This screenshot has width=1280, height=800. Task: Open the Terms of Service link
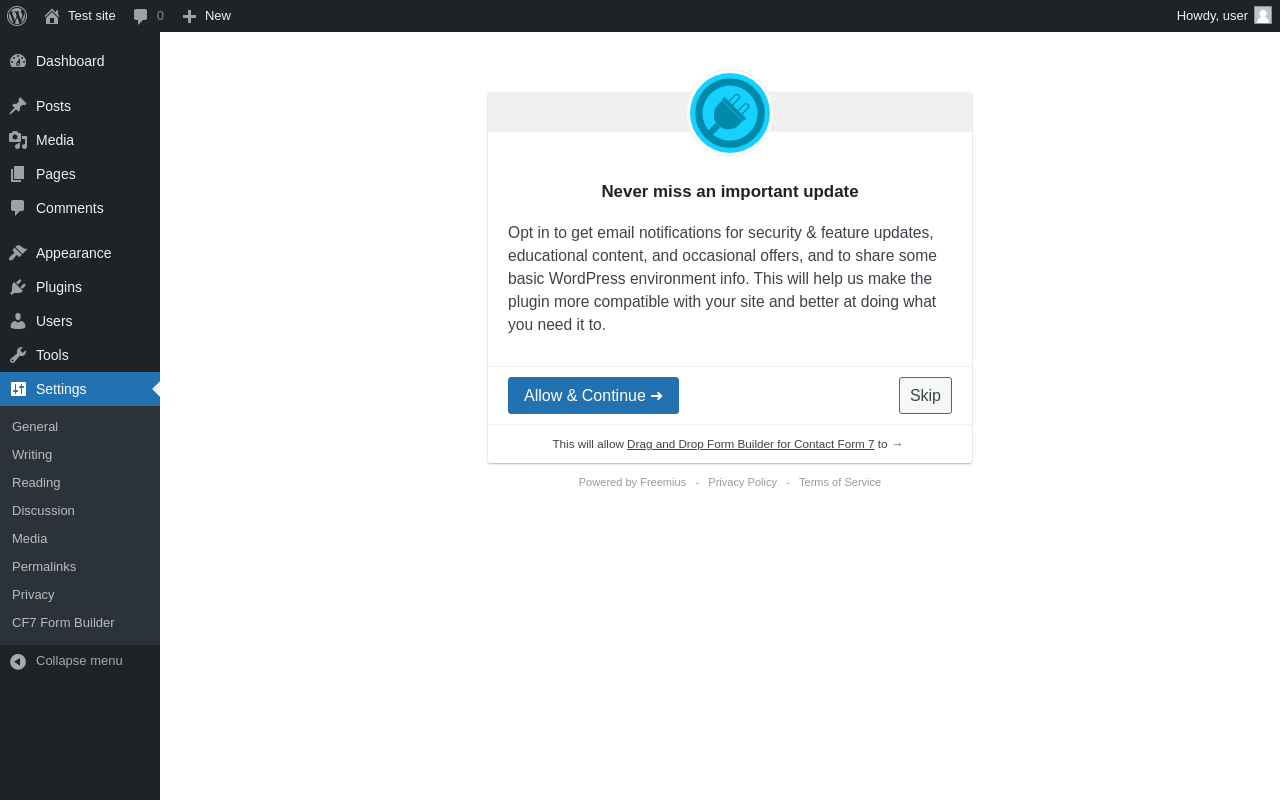(x=840, y=482)
